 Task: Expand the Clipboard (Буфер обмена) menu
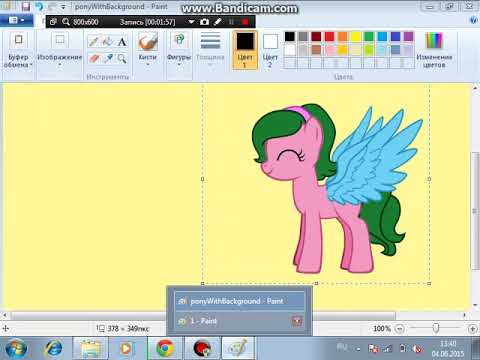coord(18,50)
